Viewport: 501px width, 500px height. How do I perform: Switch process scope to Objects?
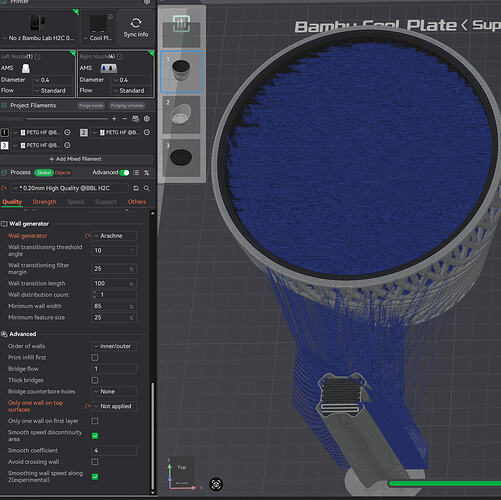pos(63,173)
